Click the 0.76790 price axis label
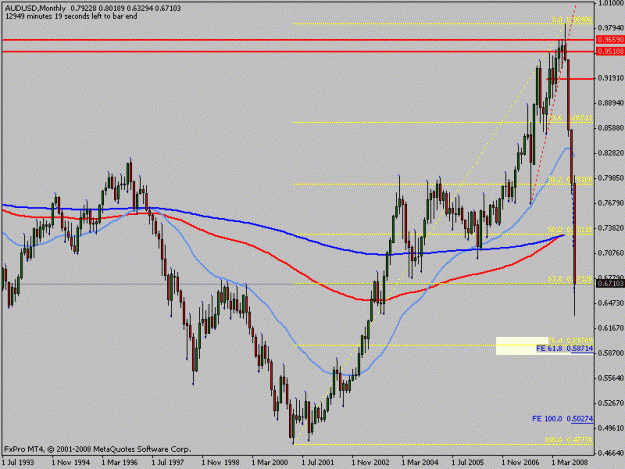 point(611,203)
